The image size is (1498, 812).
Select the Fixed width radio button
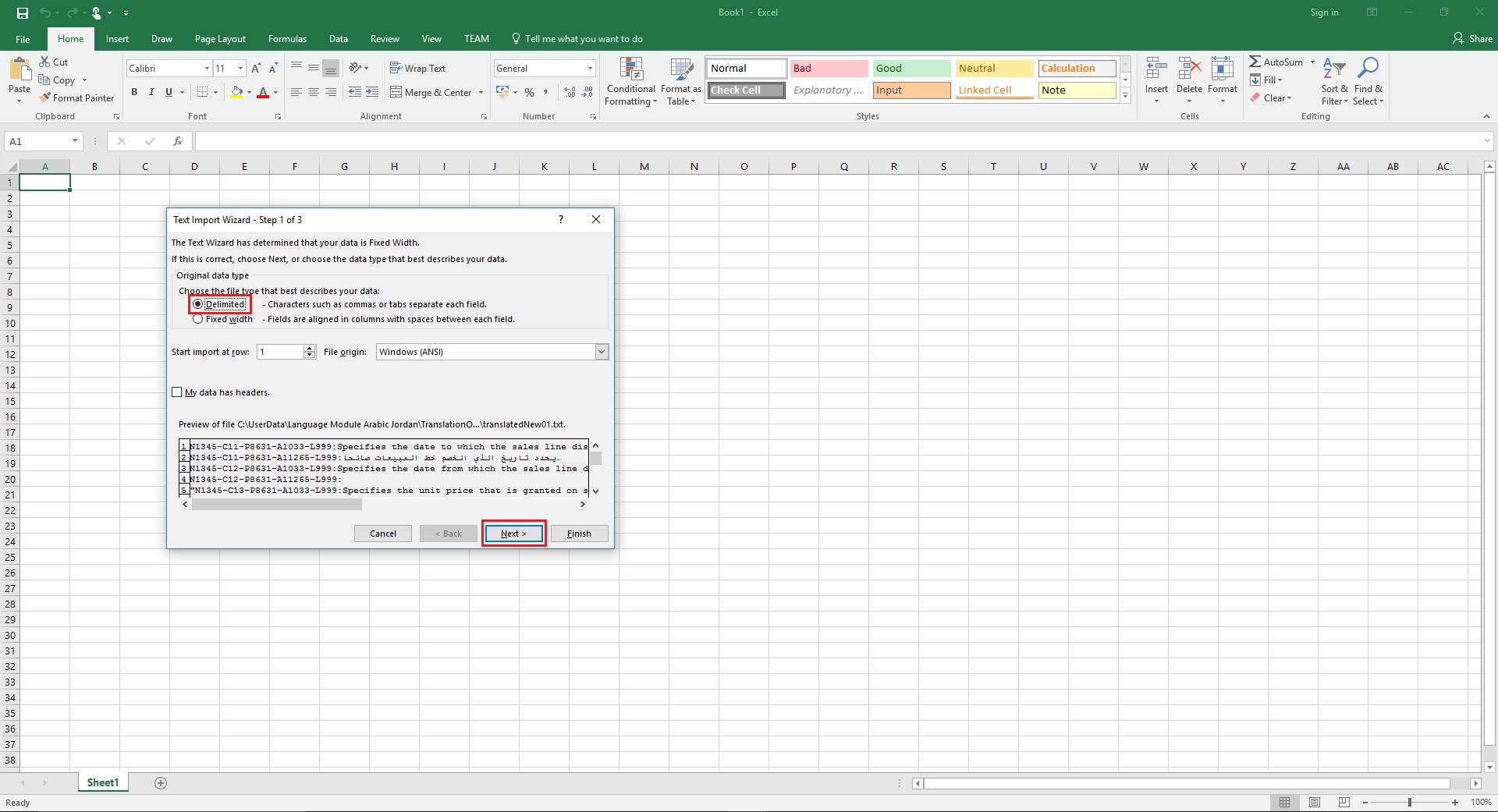point(198,319)
